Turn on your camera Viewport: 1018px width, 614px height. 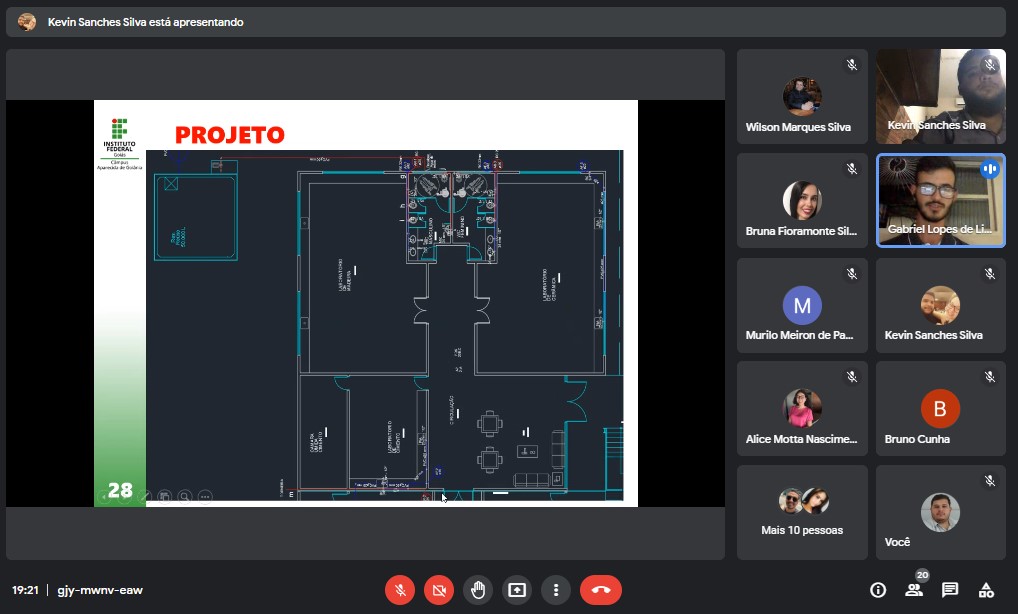[x=438, y=590]
